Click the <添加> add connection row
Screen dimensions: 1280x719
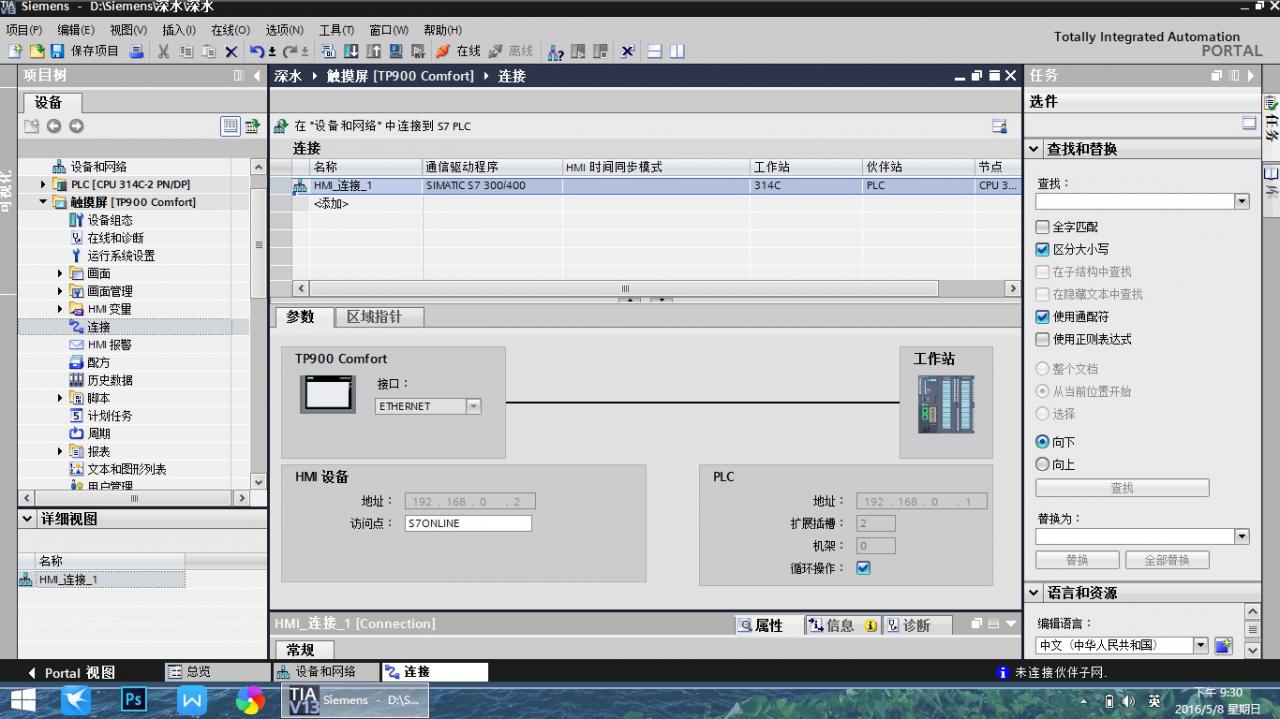click(330, 203)
